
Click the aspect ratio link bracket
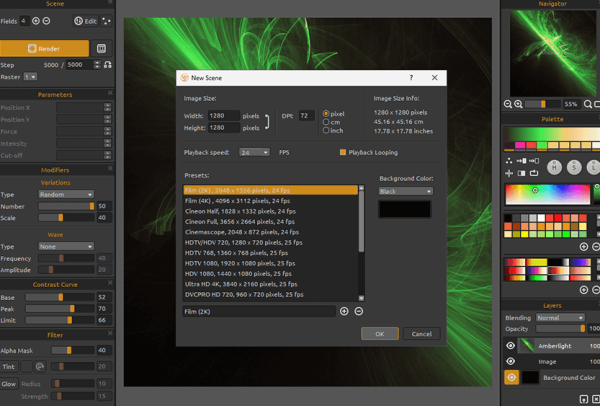[x=267, y=122]
